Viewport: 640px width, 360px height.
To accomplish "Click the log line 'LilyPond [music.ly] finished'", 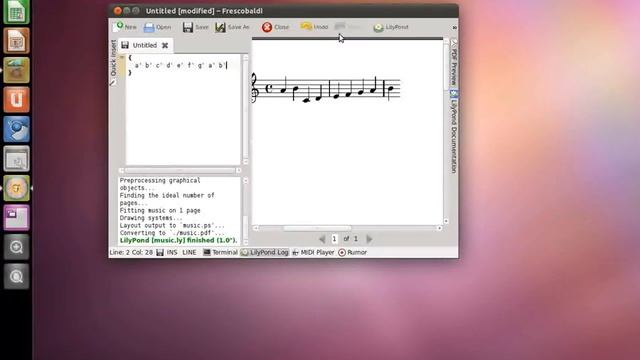I will coord(178,240).
